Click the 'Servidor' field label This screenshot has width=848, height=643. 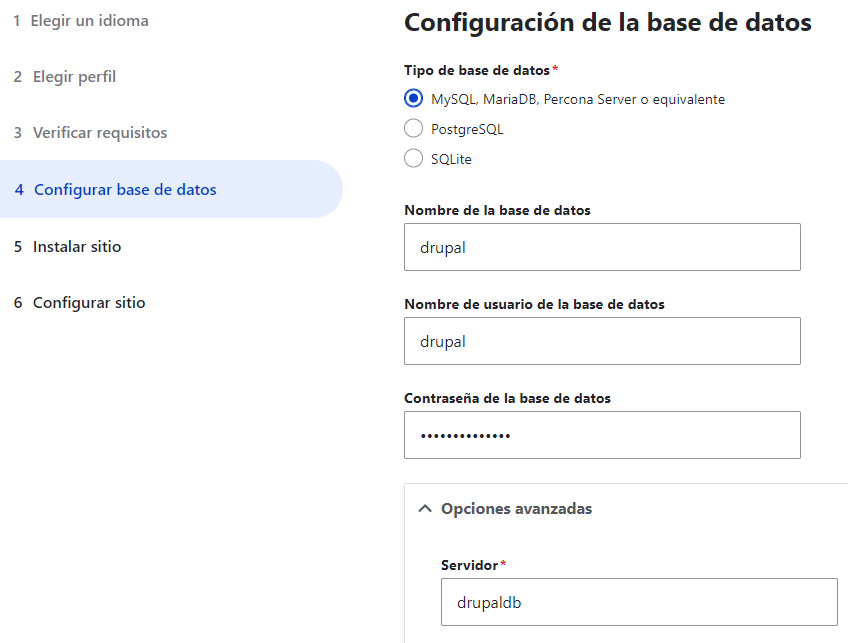click(469, 565)
